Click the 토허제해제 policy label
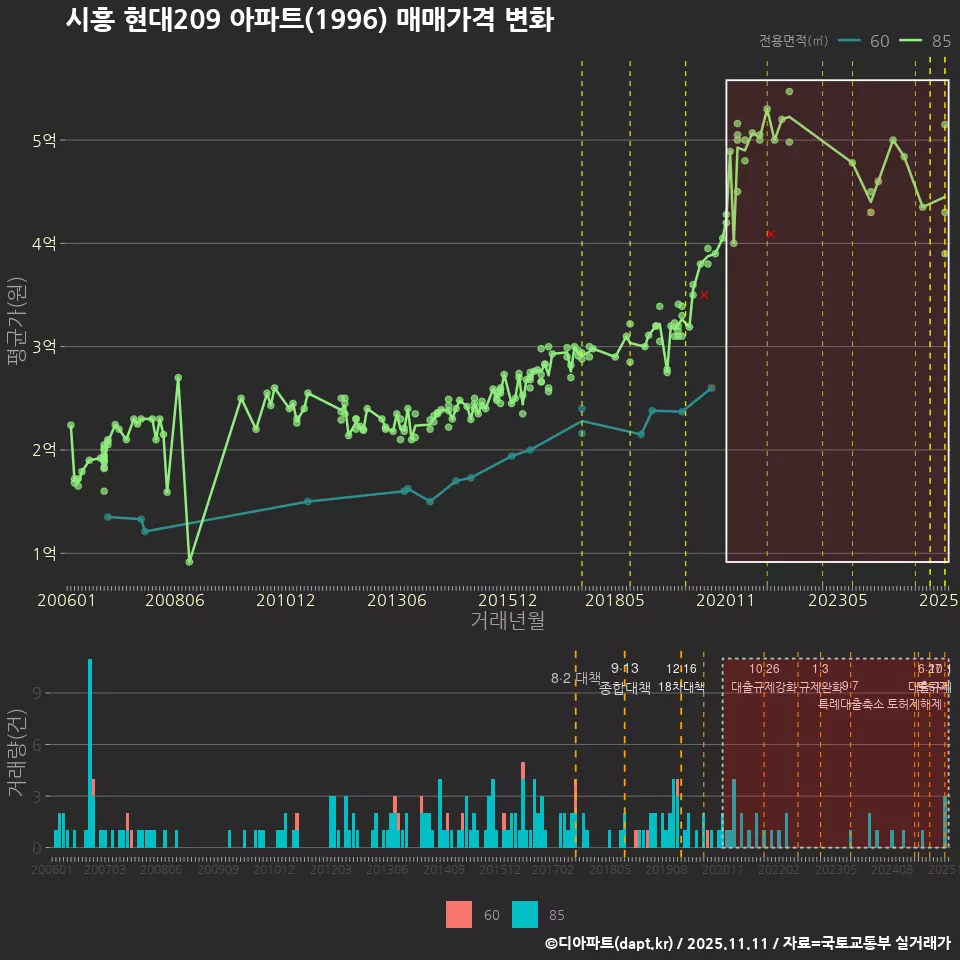This screenshot has height=960, width=960. point(915,703)
